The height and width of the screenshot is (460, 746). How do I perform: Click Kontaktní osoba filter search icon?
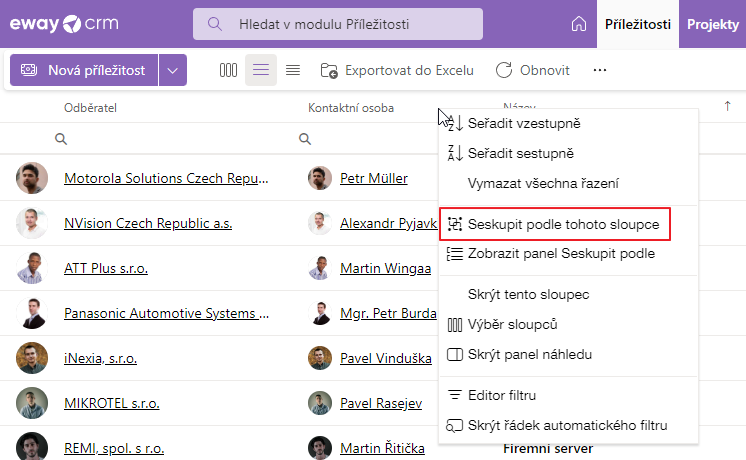(x=304, y=139)
